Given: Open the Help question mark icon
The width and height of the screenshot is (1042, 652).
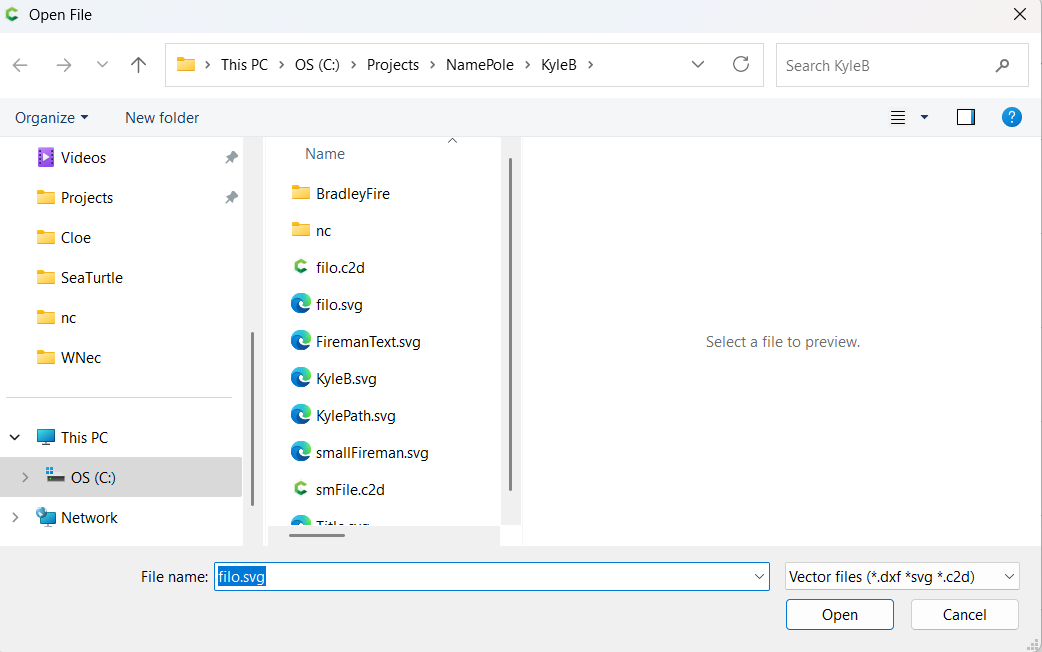Looking at the screenshot, I should pyautogui.click(x=1011, y=118).
